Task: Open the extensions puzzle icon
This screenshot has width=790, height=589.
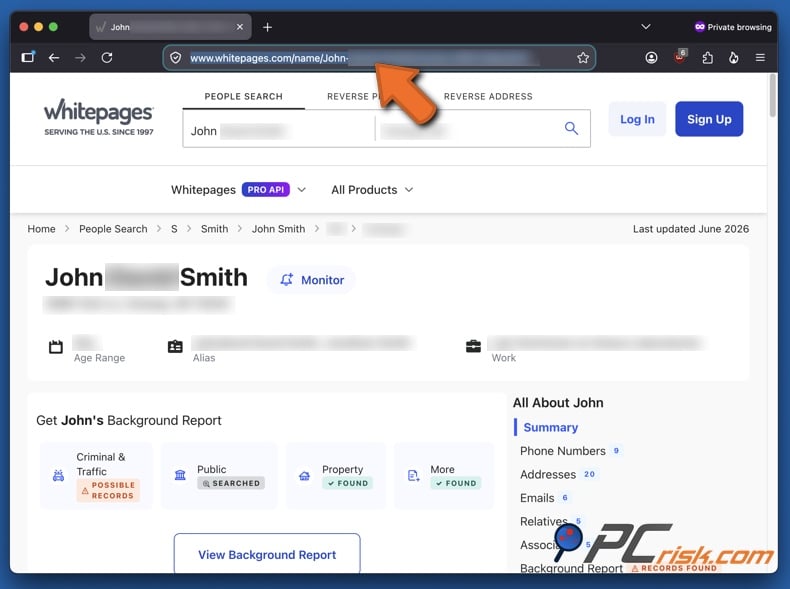Action: (707, 58)
